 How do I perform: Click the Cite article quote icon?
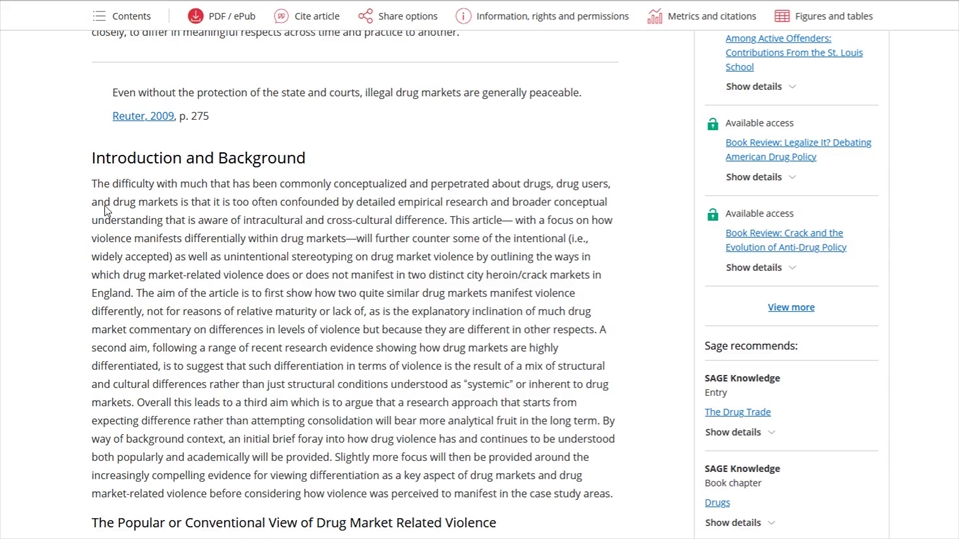click(282, 16)
